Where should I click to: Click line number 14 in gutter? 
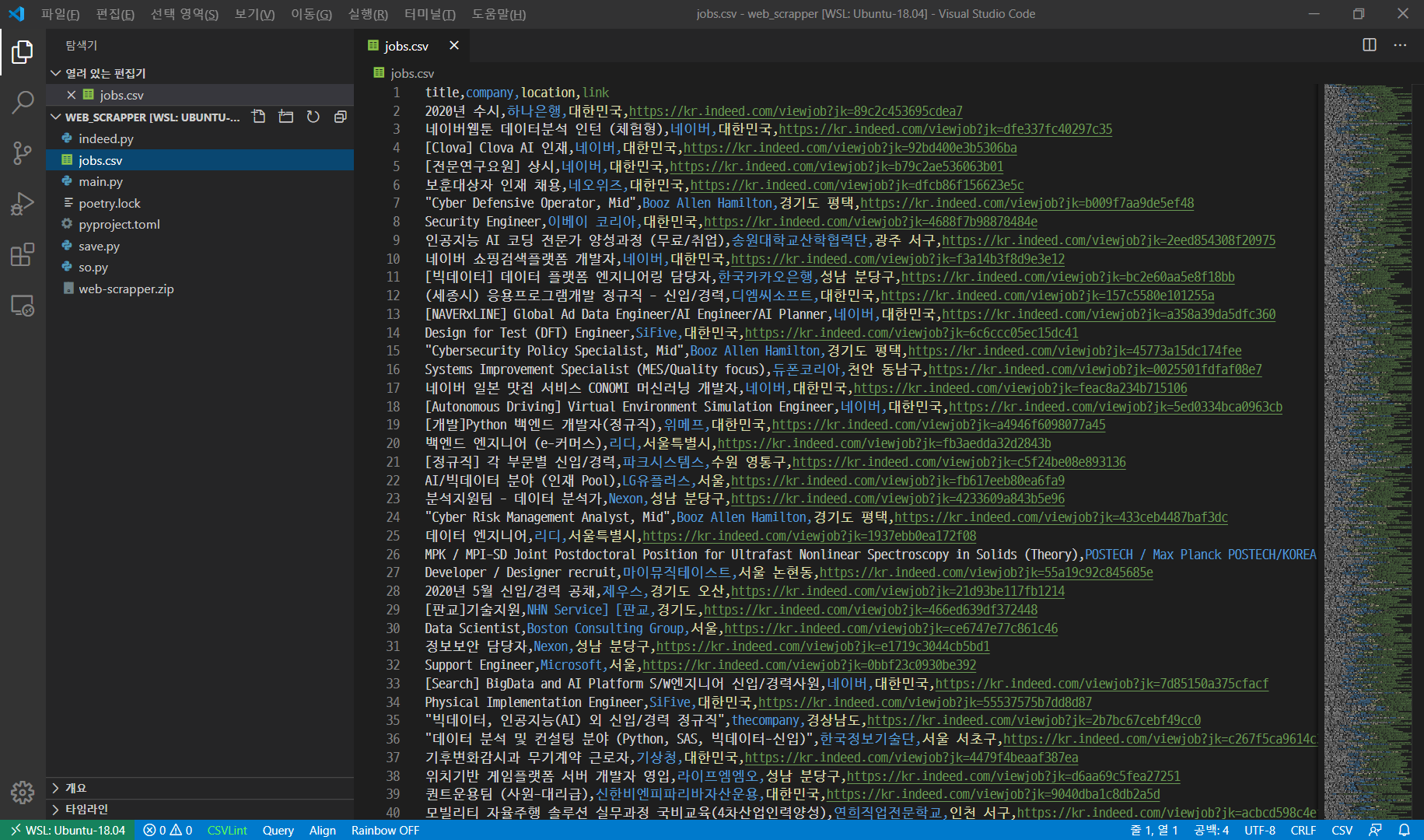394,333
